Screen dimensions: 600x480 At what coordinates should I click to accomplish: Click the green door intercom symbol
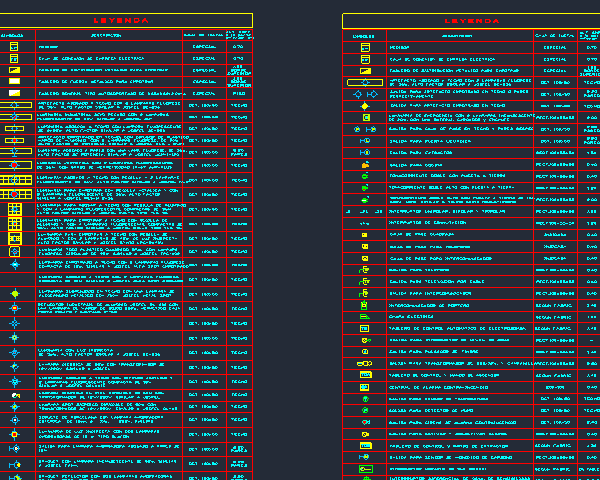click(364, 305)
